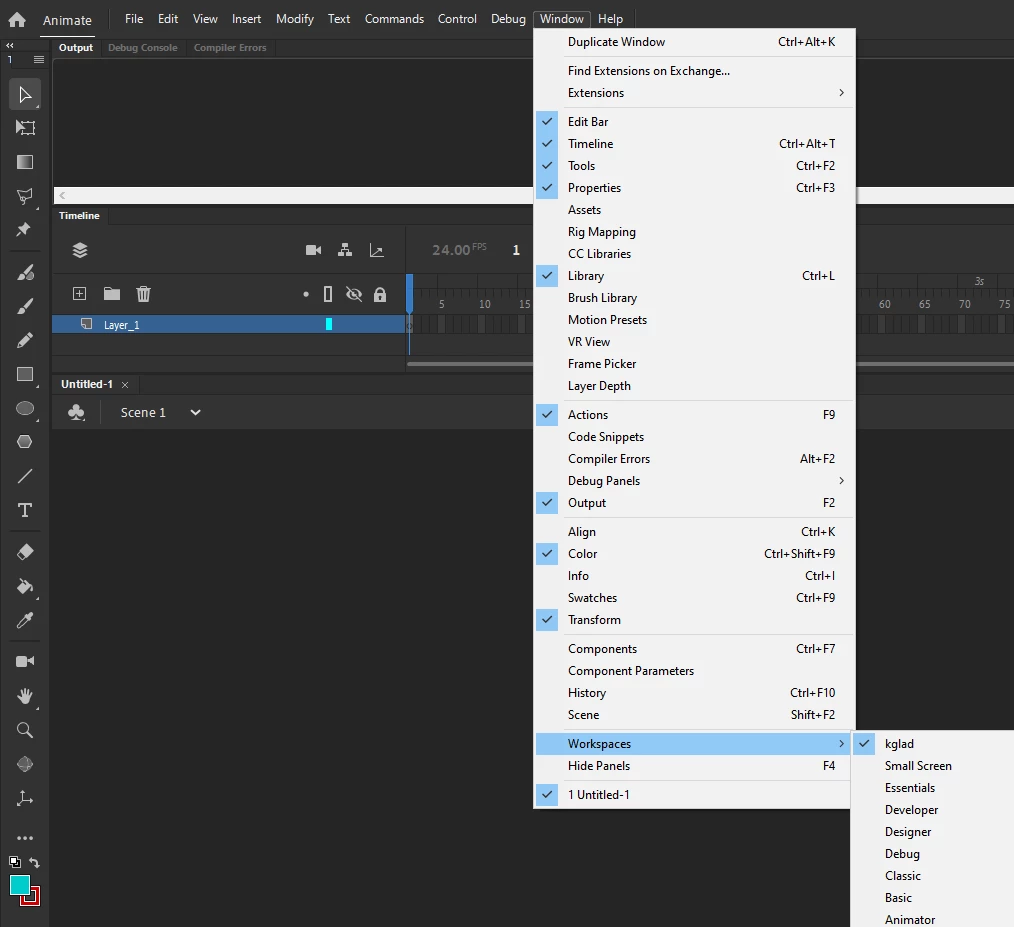
Task: Toggle Layer Depth panel graph icon
Action: click(x=376, y=250)
